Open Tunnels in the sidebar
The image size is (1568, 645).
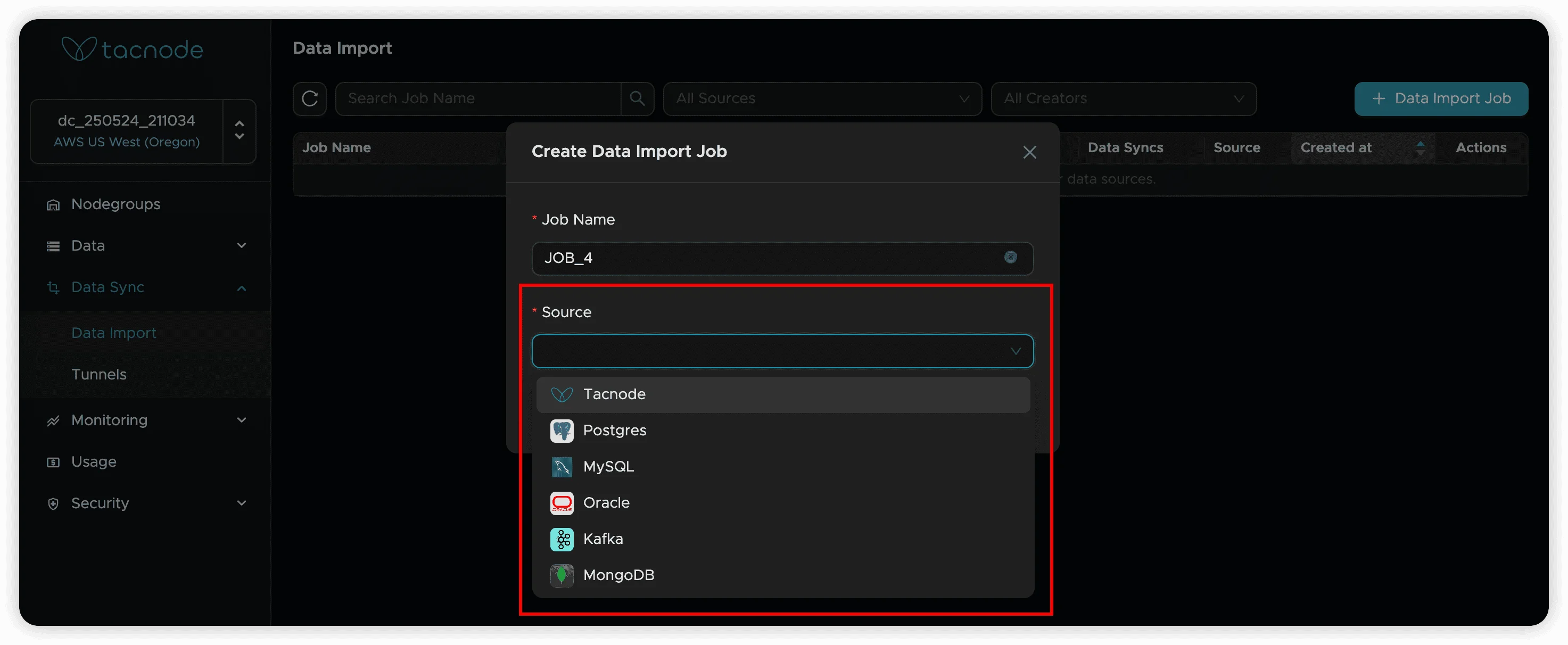[x=98, y=374]
